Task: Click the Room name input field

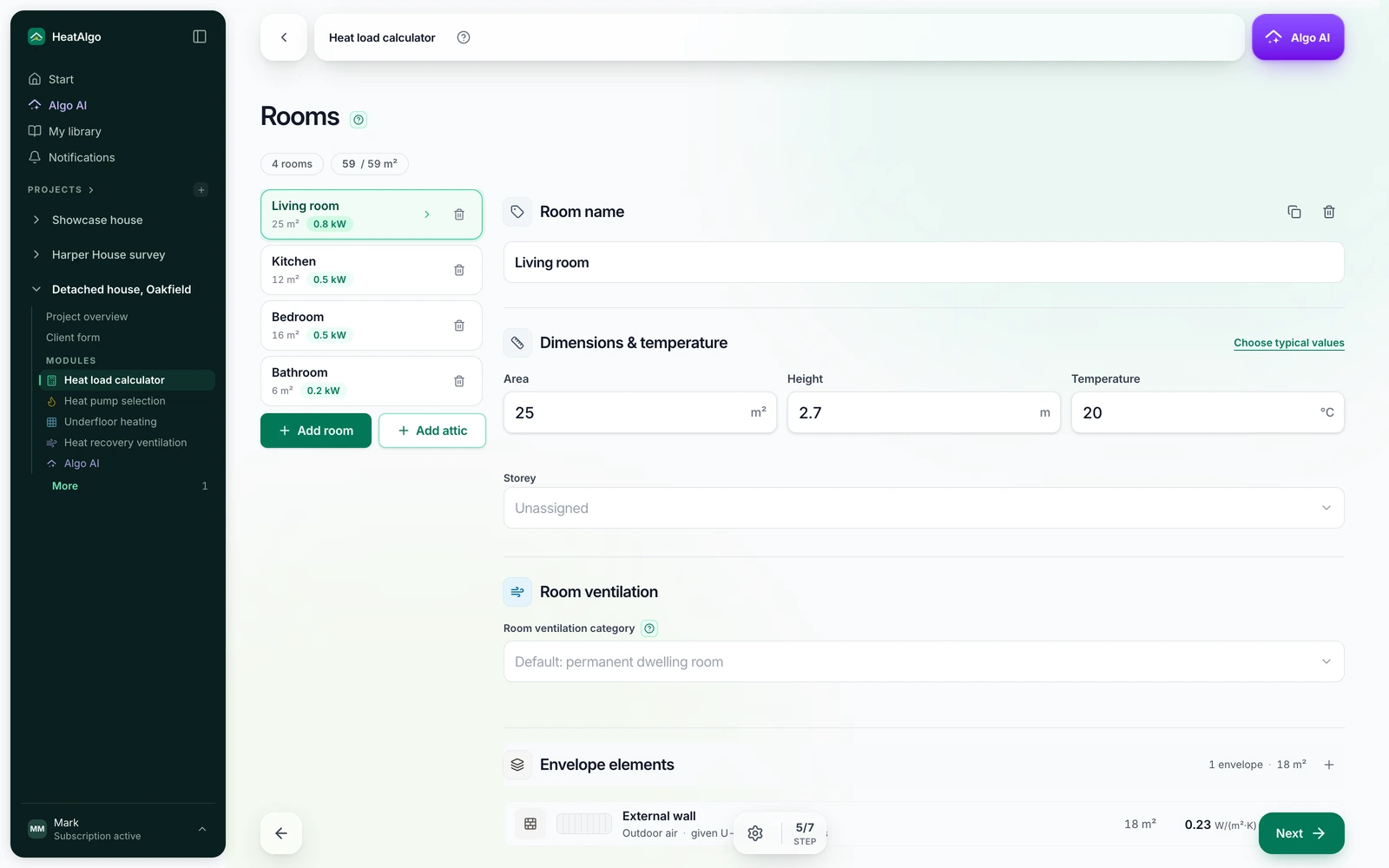Action: pos(924,262)
